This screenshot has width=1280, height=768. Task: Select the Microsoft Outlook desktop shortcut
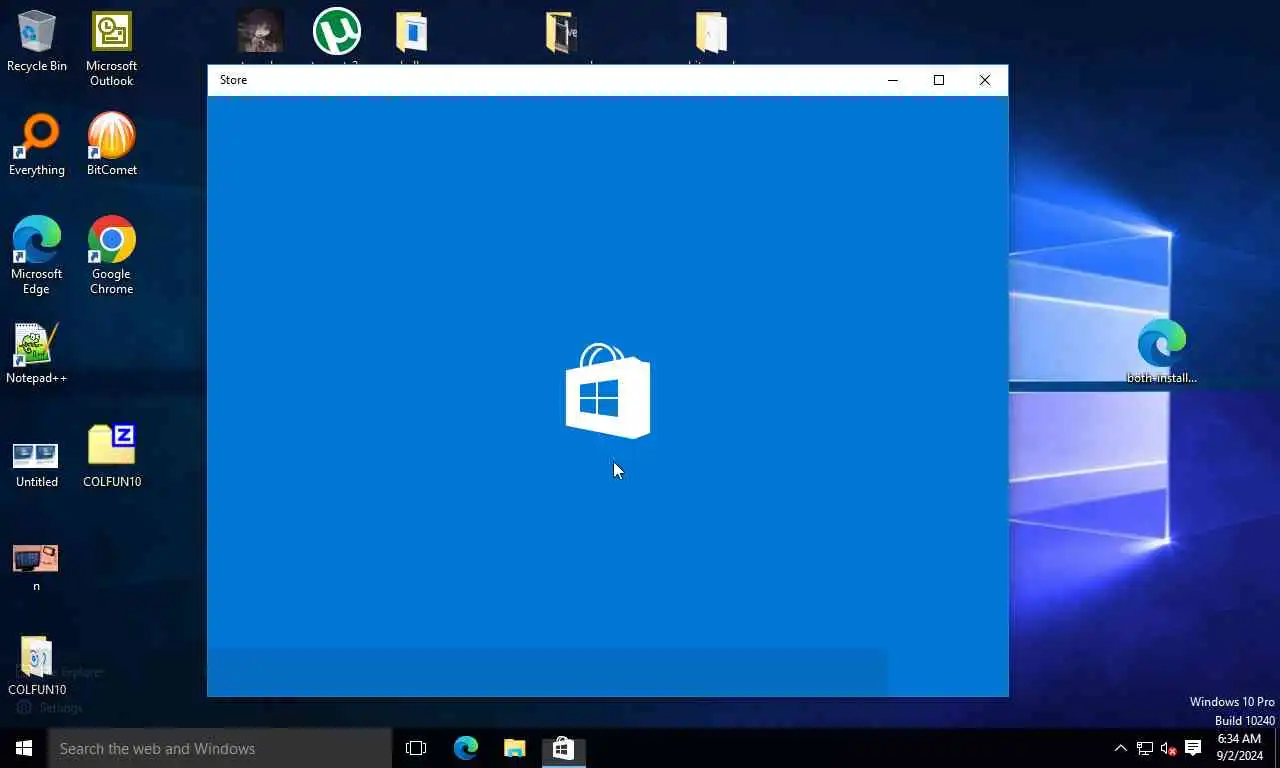[111, 48]
